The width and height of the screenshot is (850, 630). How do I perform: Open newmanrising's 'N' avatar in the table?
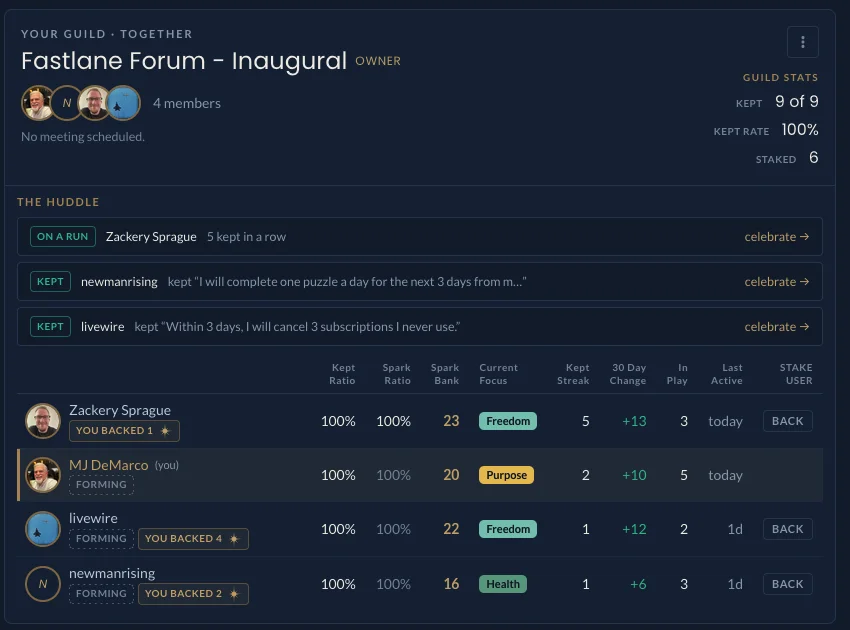pos(43,584)
